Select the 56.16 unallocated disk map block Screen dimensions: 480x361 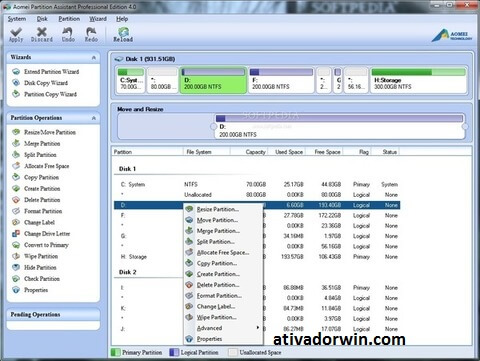click(356, 80)
